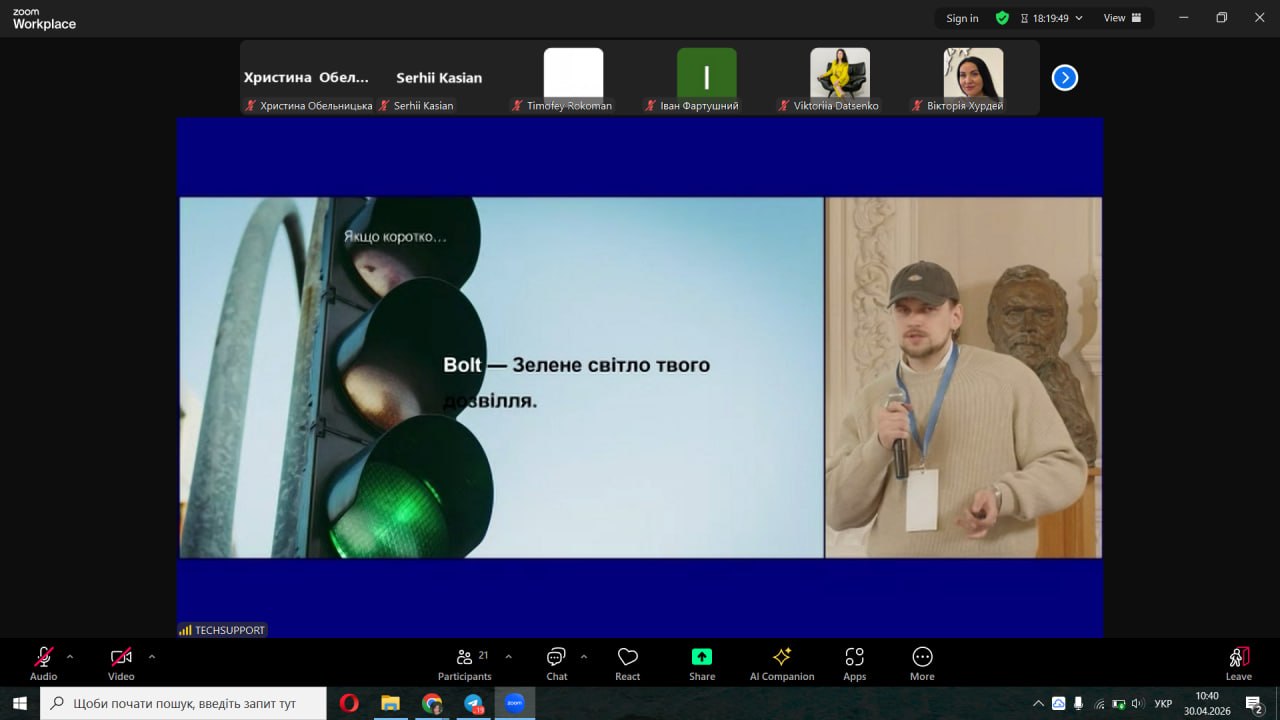Turn on the camera with the Video button
The height and width of the screenshot is (720, 1280).
pos(121,663)
